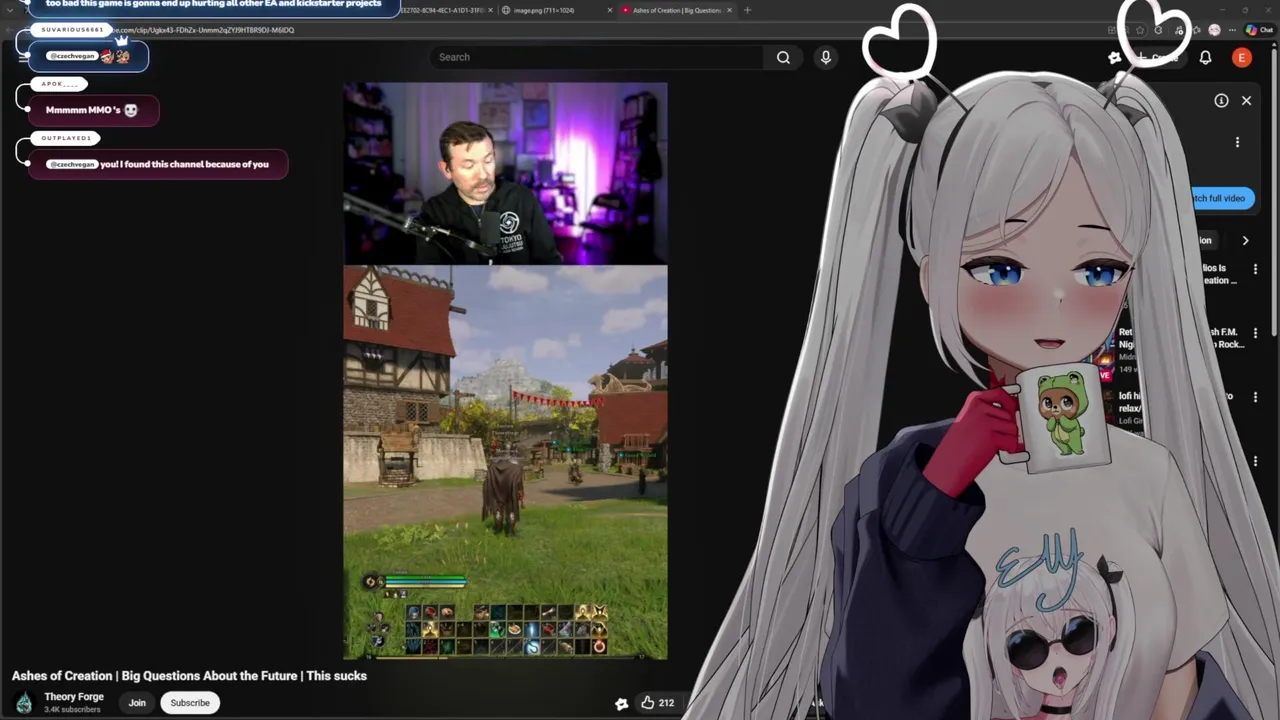
Task: Open the lofi suggested video title
Action: pyautogui.click(x=1175, y=402)
